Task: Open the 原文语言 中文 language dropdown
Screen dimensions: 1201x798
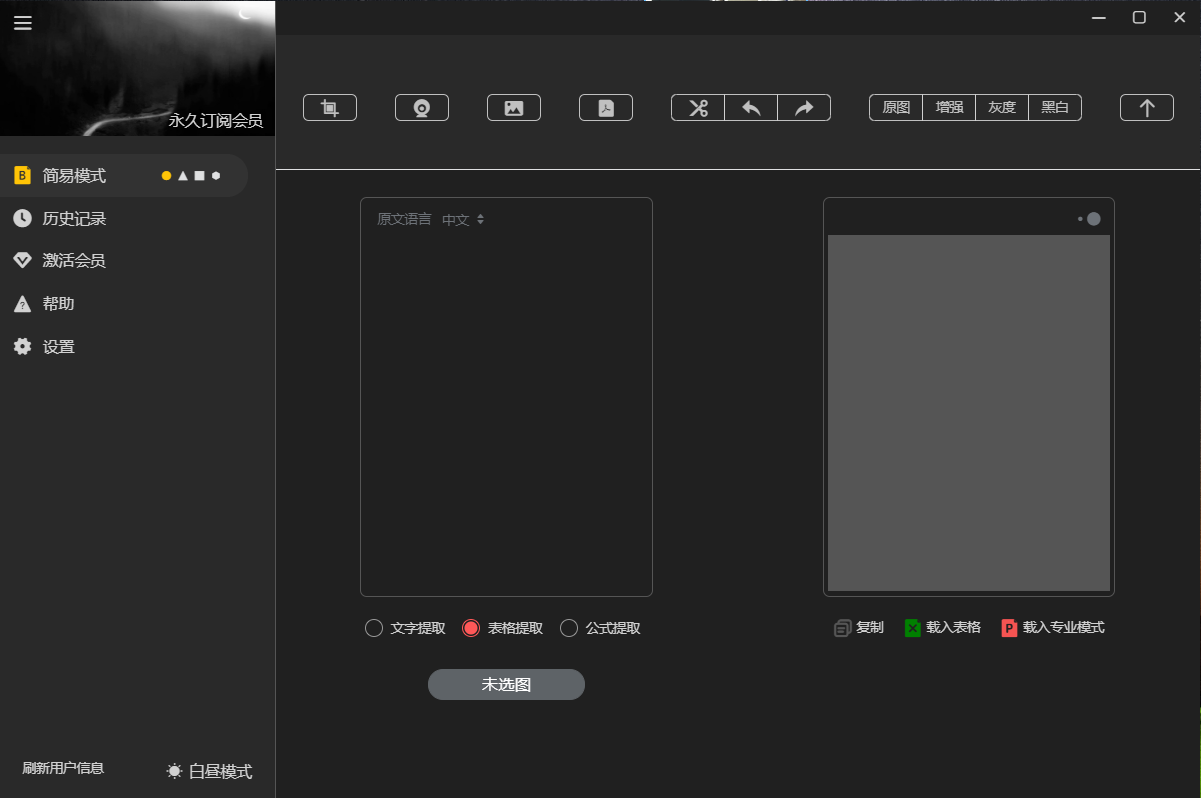Action: click(463, 220)
